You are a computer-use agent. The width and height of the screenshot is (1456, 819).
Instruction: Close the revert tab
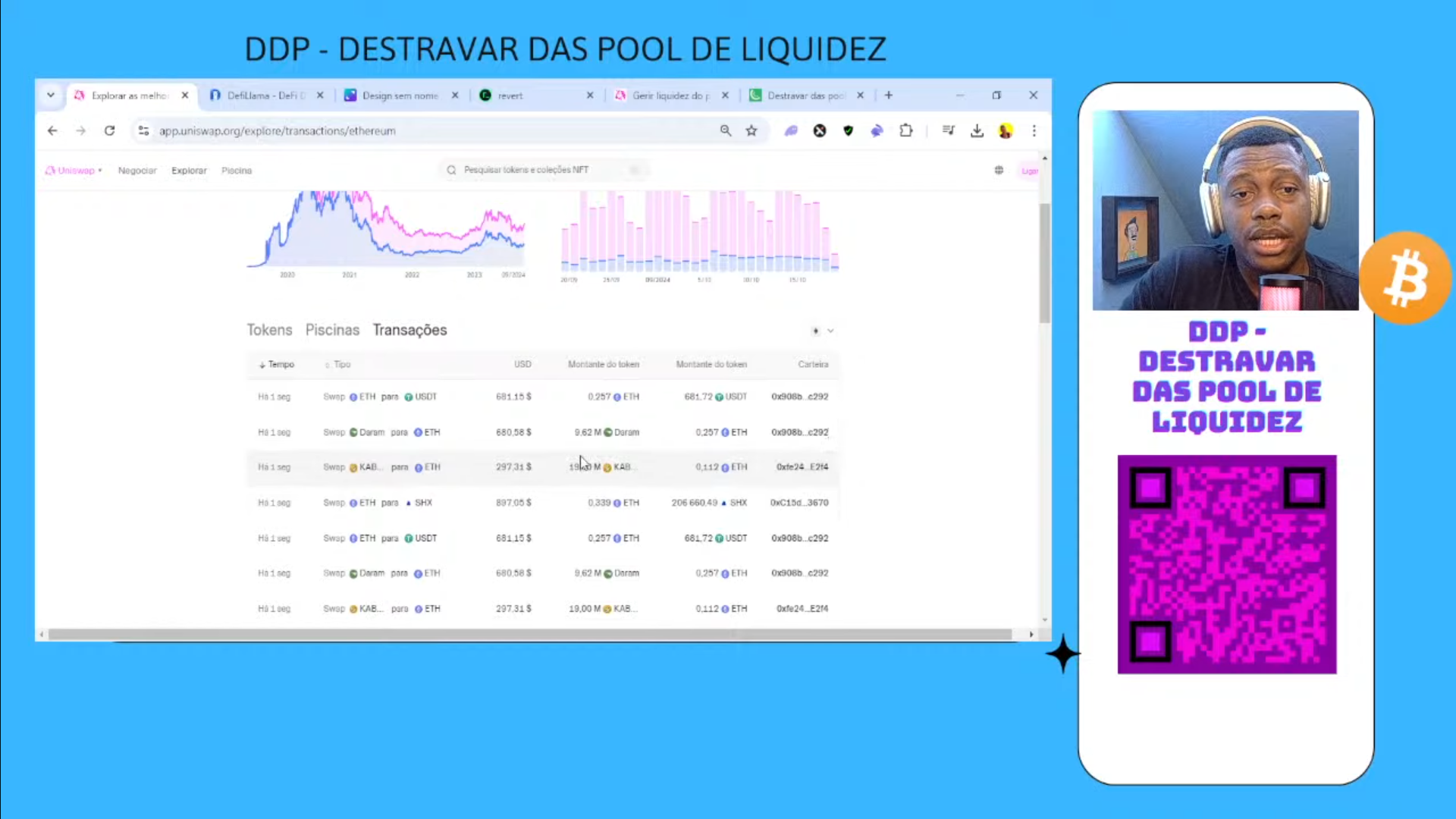point(590,95)
